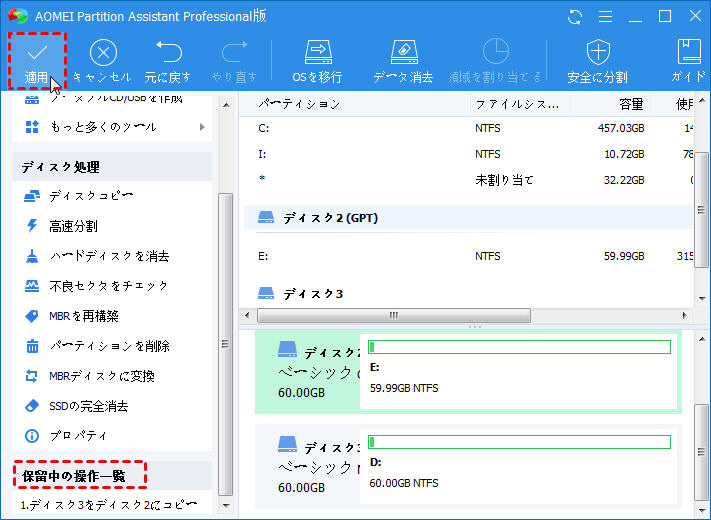Click up arrow of left sidebar scrollbar
Screen dimensions: 711x520
(x=226, y=105)
